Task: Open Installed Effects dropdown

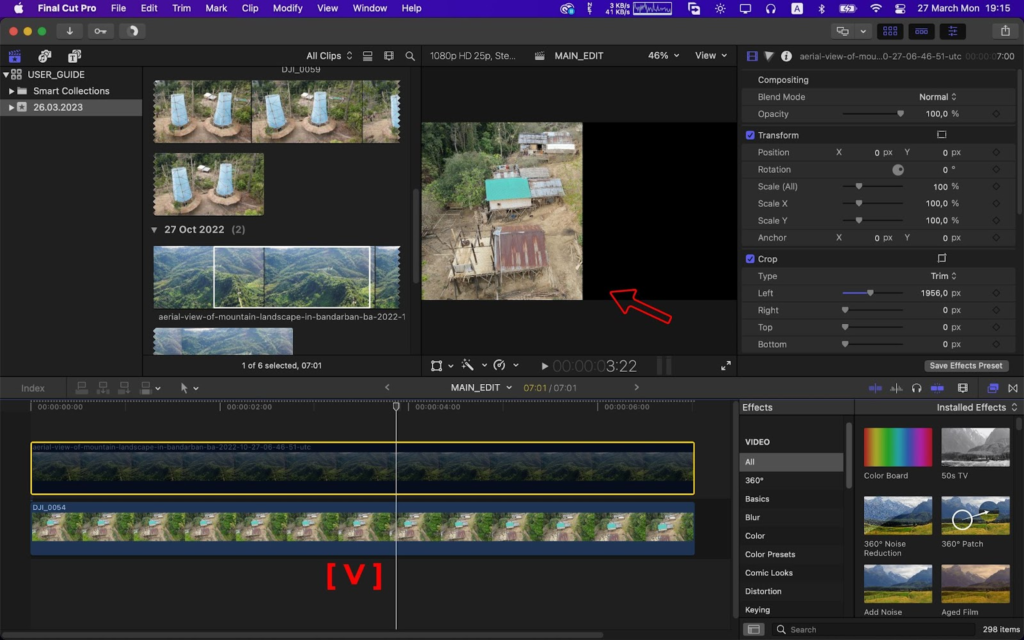Action: coord(976,407)
